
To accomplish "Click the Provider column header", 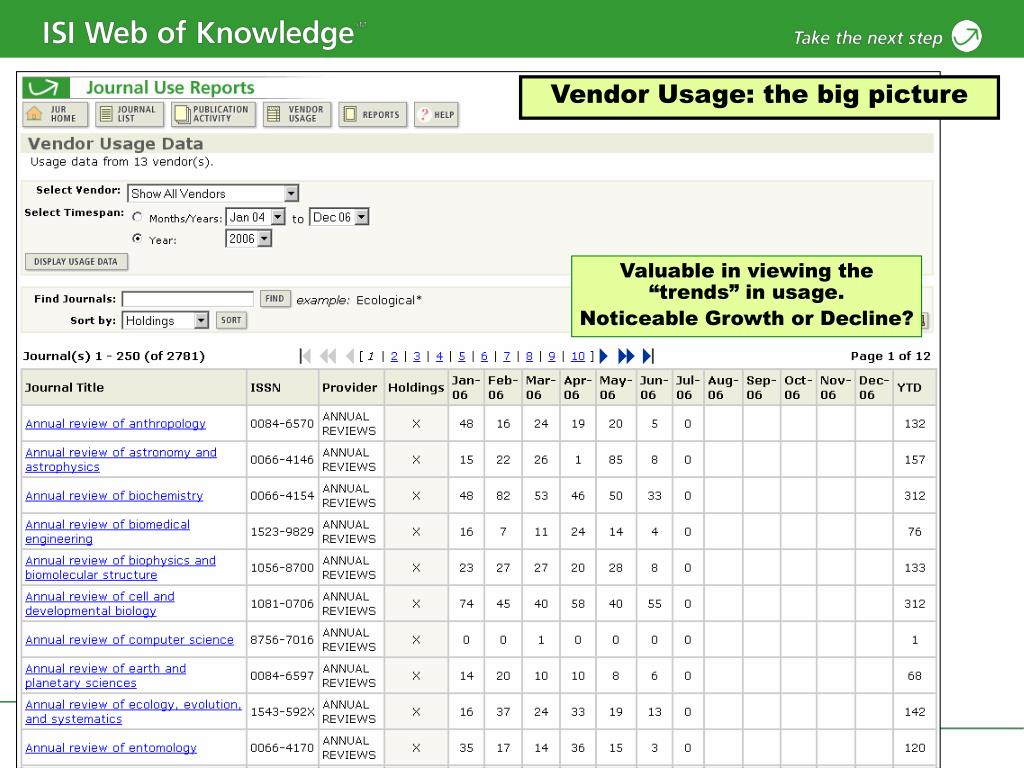I will [349, 387].
